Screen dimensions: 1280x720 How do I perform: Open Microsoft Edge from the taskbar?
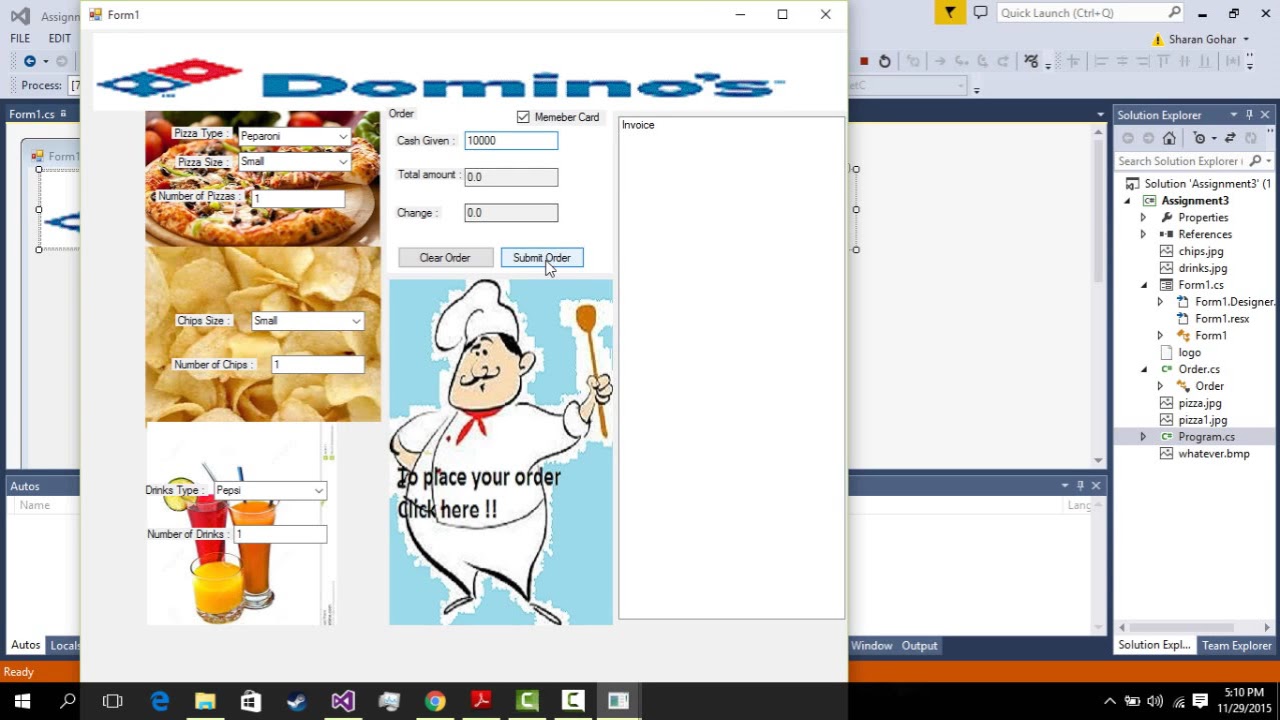pos(160,701)
